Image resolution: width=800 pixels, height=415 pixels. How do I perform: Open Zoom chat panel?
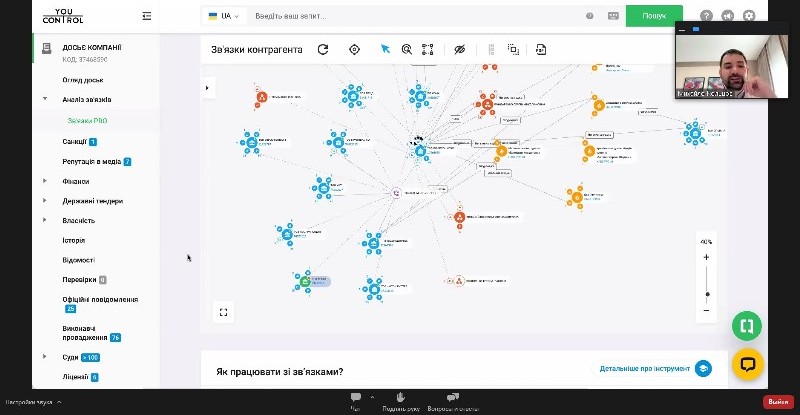pyautogui.click(x=356, y=401)
